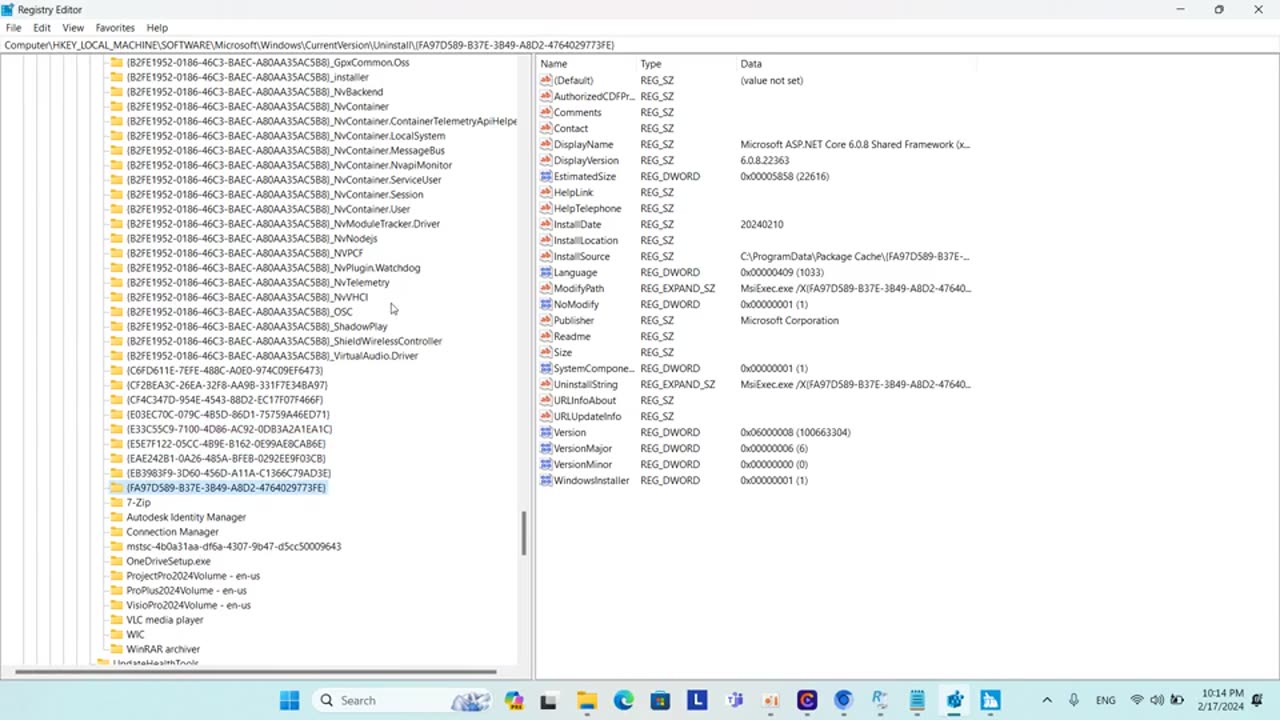
Task: Click the string icon beside DisplayName
Action: tap(546, 144)
